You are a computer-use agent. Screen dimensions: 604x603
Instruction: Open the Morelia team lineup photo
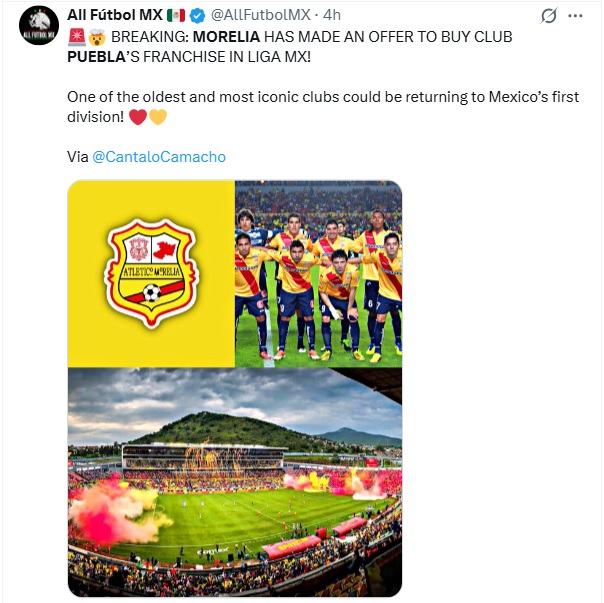tap(319, 274)
